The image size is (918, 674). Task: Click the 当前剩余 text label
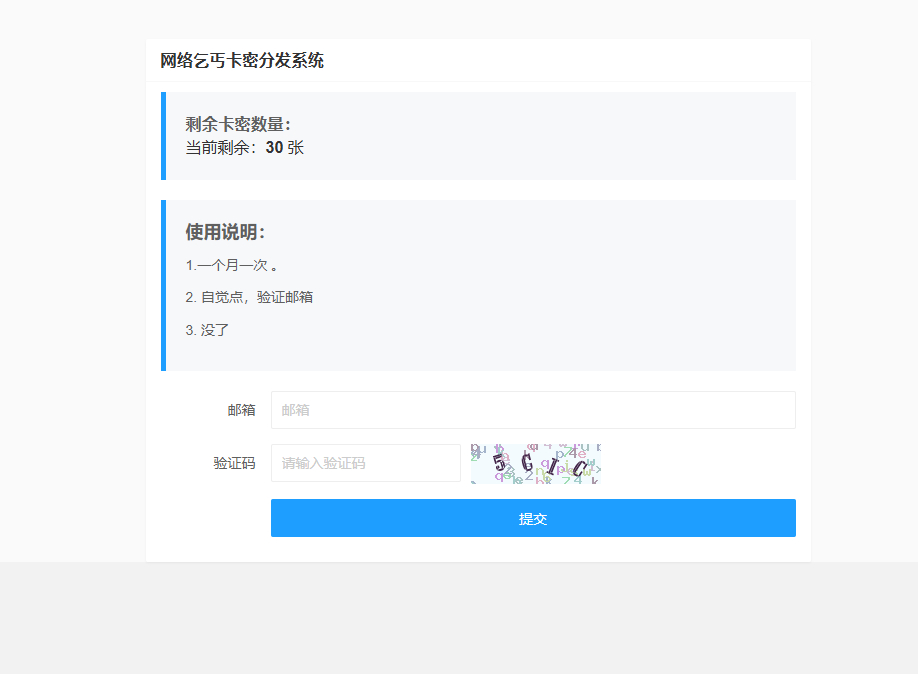click(x=220, y=148)
